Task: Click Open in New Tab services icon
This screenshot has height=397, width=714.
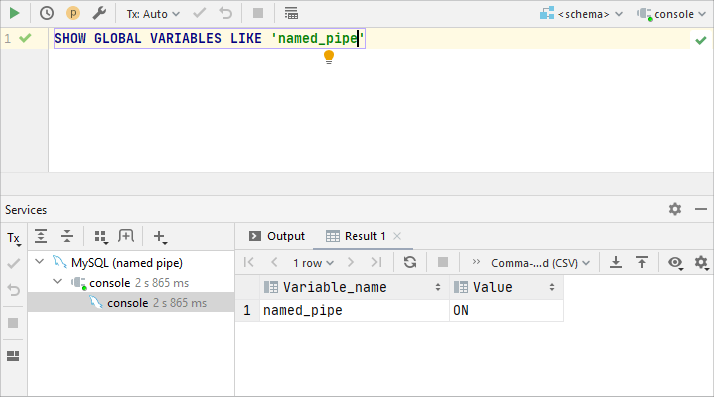Action: (126, 236)
